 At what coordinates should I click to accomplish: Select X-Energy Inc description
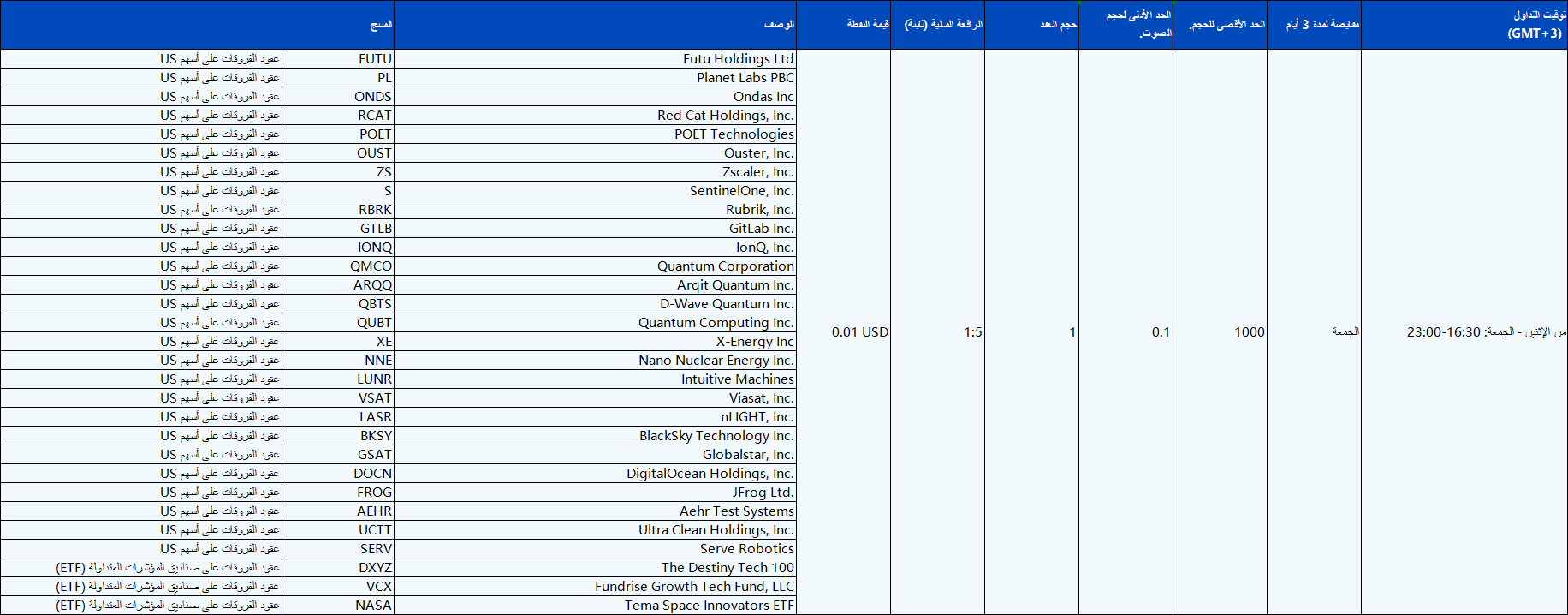pos(596,342)
